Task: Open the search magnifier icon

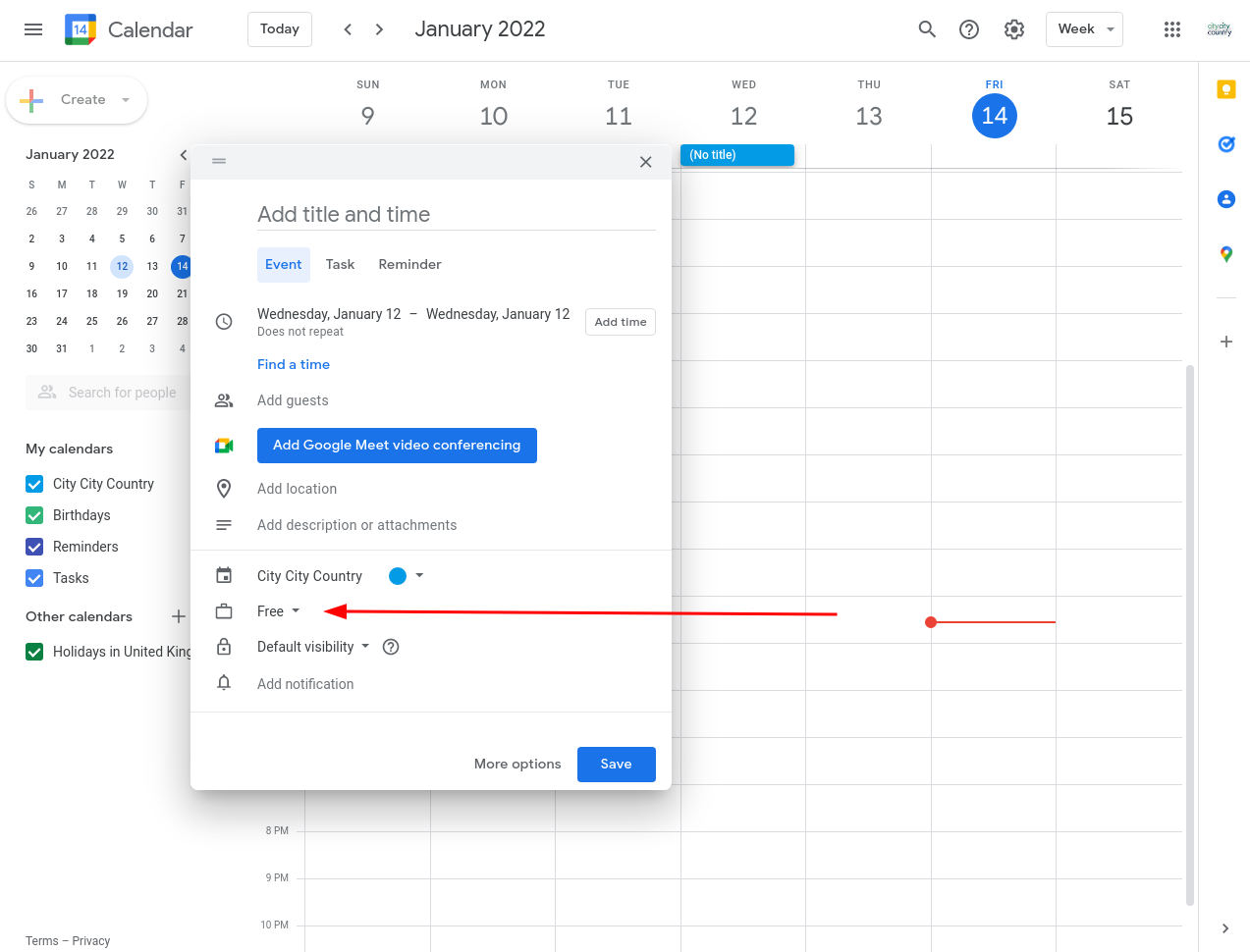Action: [927, 29]
